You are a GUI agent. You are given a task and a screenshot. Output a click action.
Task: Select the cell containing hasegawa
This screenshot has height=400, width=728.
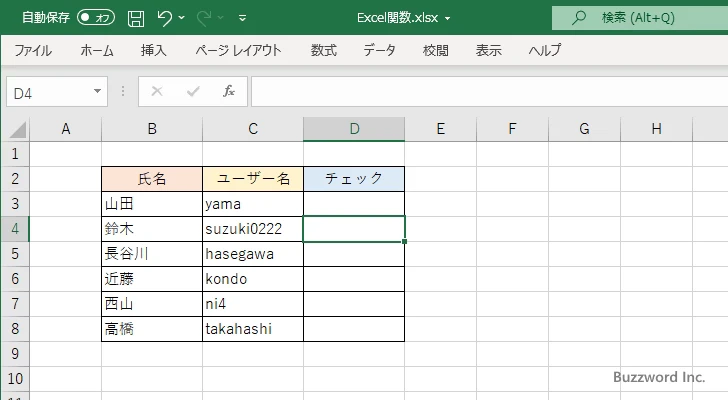click(x=253, y=254)
